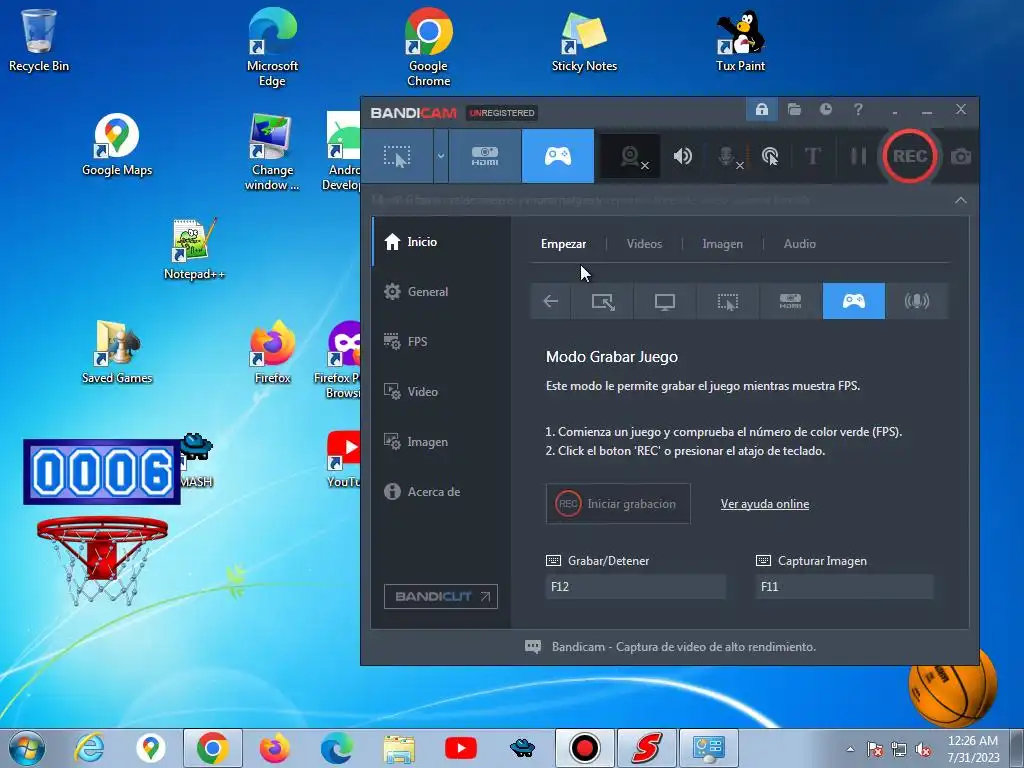Select the HDMI device recording mode in top bar
Screen dimensions: 1024x768
pos(485,156)
